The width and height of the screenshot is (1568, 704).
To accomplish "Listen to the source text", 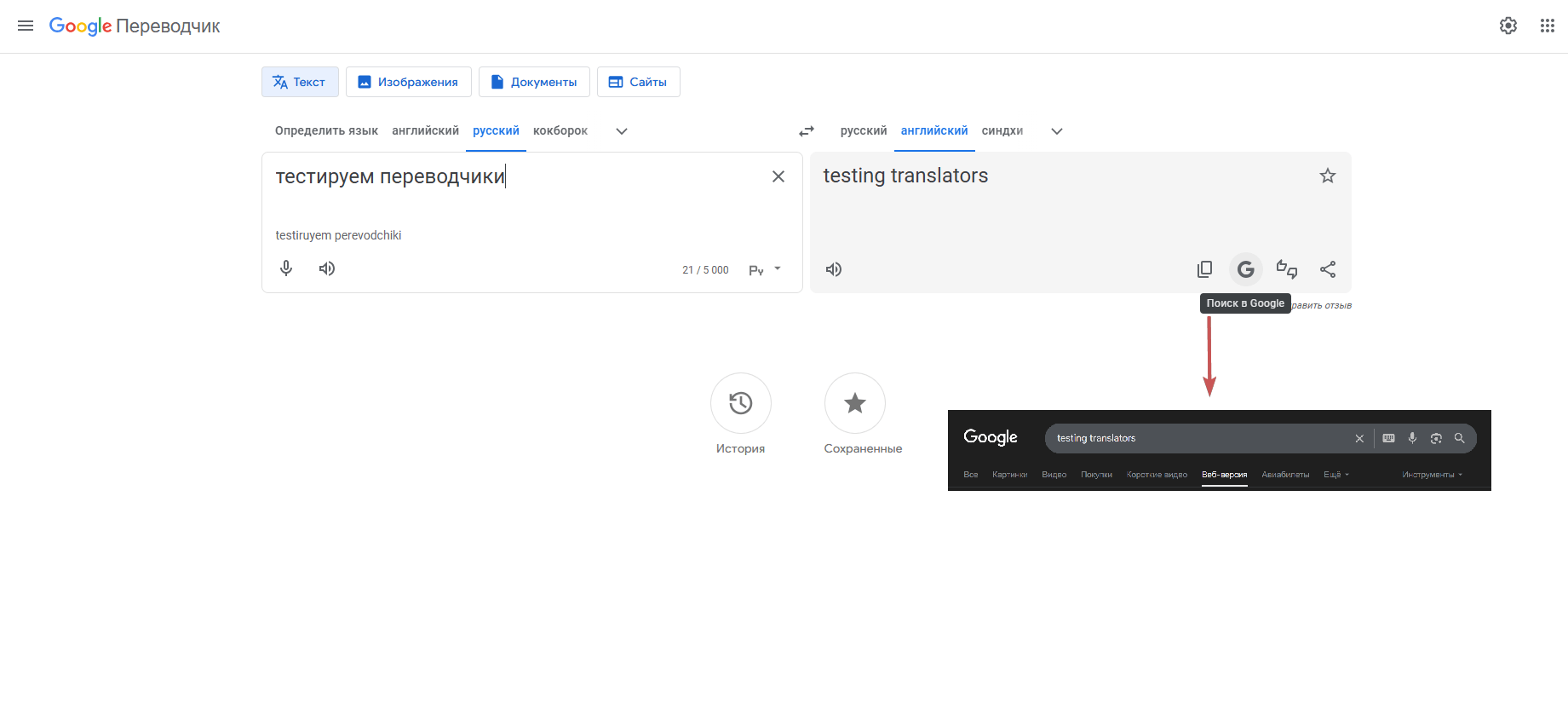I will (x=327, y=268).
